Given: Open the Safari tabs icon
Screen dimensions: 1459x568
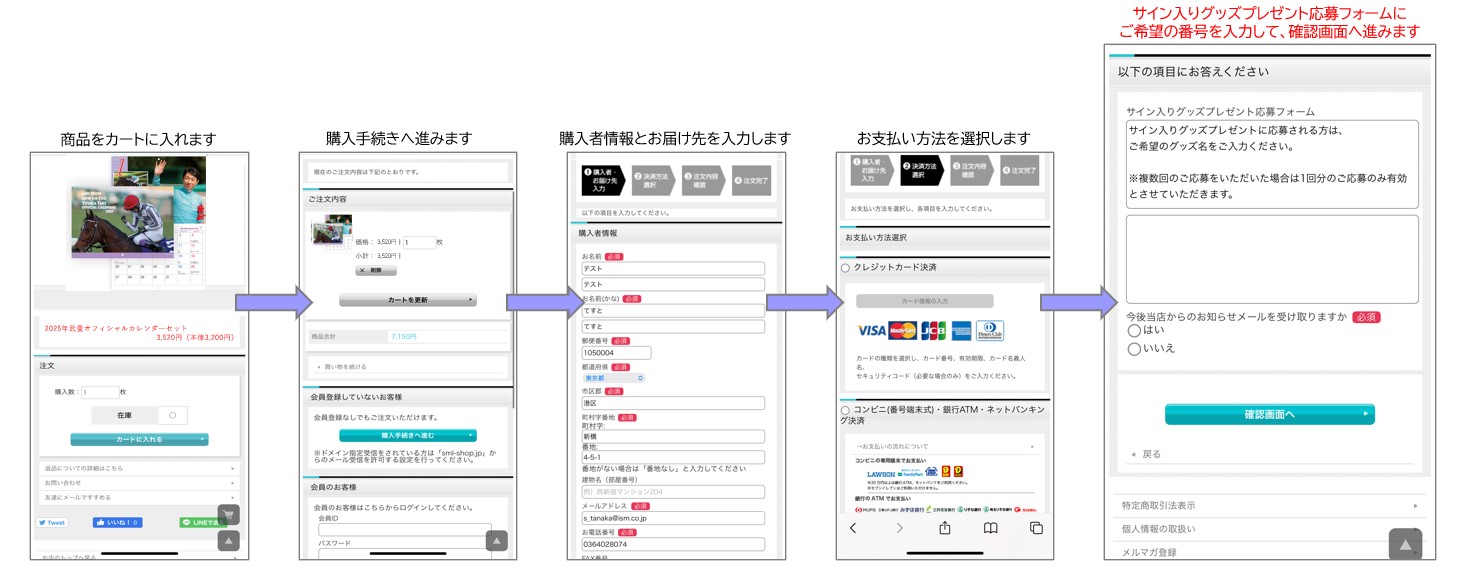Looking at the screenshot, I should [x=1036, y=528].
